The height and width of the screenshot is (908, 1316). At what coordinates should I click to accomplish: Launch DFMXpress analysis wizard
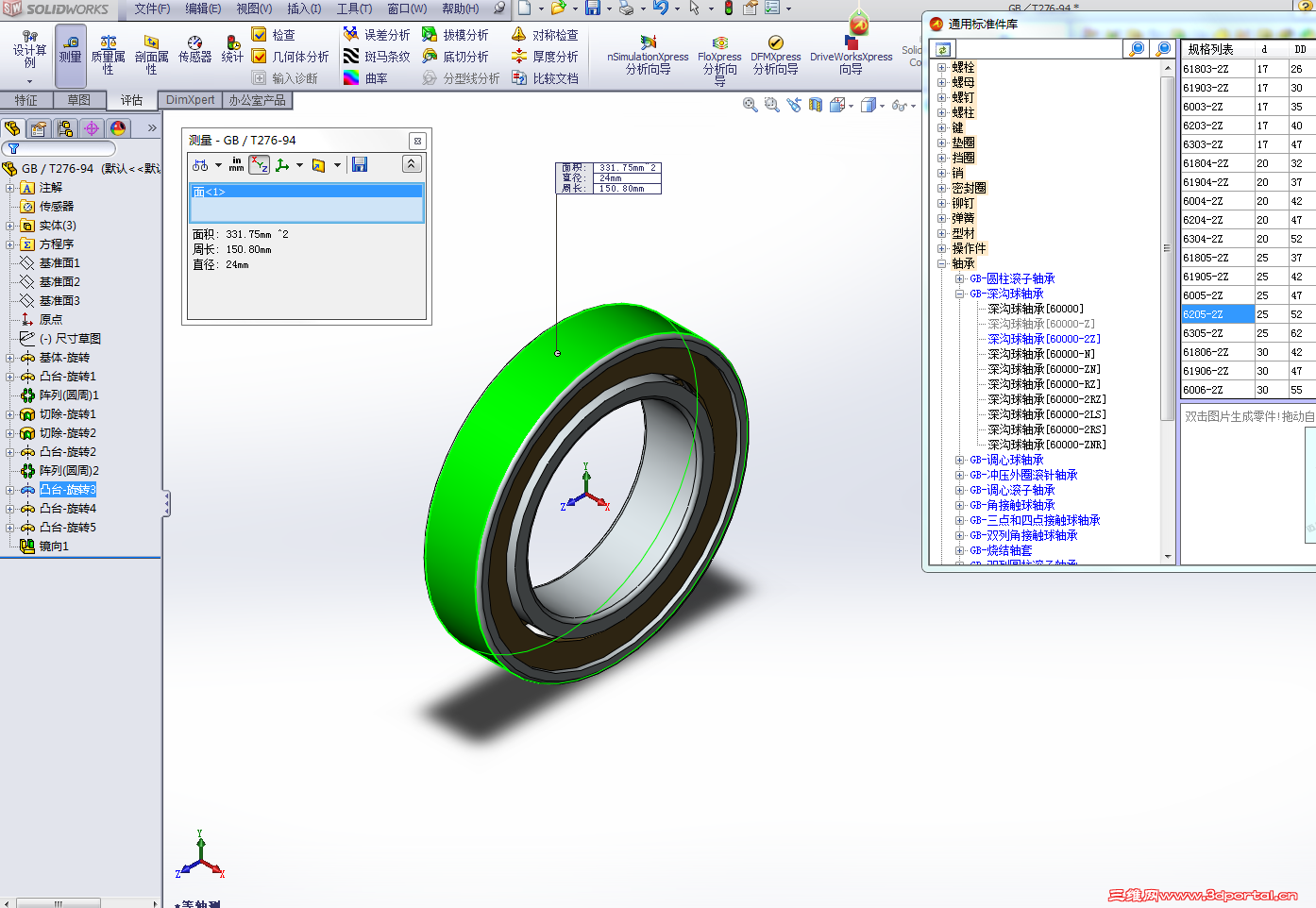[x=776, y=56]
